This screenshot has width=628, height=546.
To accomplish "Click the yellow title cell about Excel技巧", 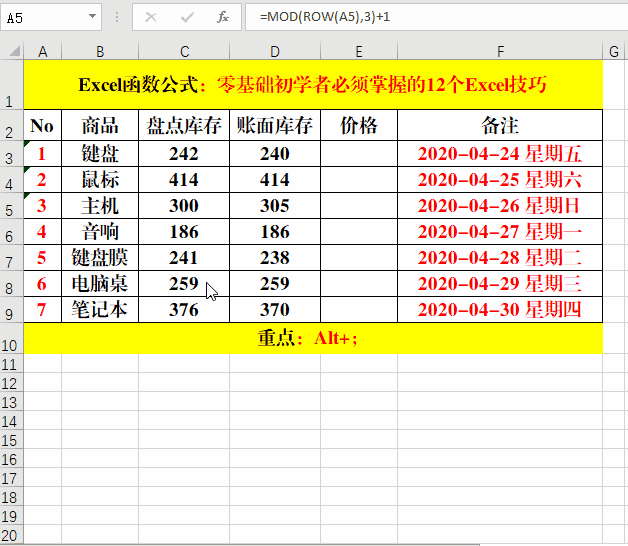I will 313,85.
